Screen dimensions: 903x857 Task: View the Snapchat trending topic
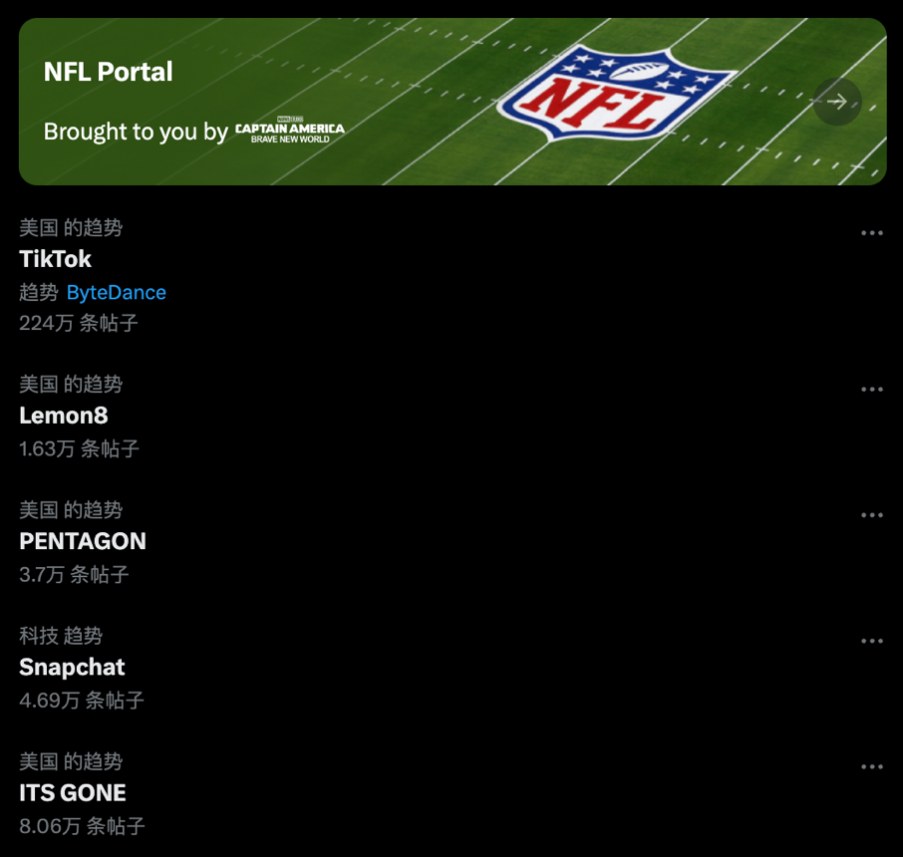[72, 667]
